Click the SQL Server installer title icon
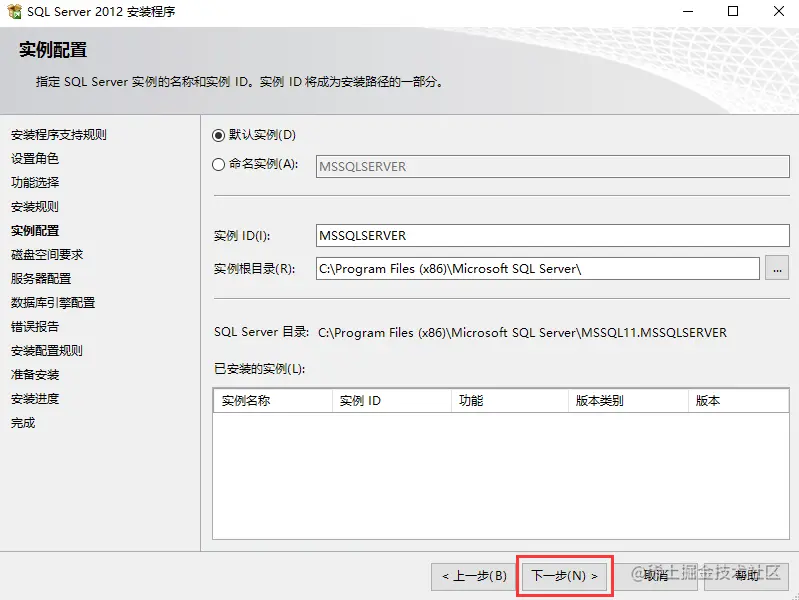The height and width of the screenshot is (600, 799). [14, 11]
